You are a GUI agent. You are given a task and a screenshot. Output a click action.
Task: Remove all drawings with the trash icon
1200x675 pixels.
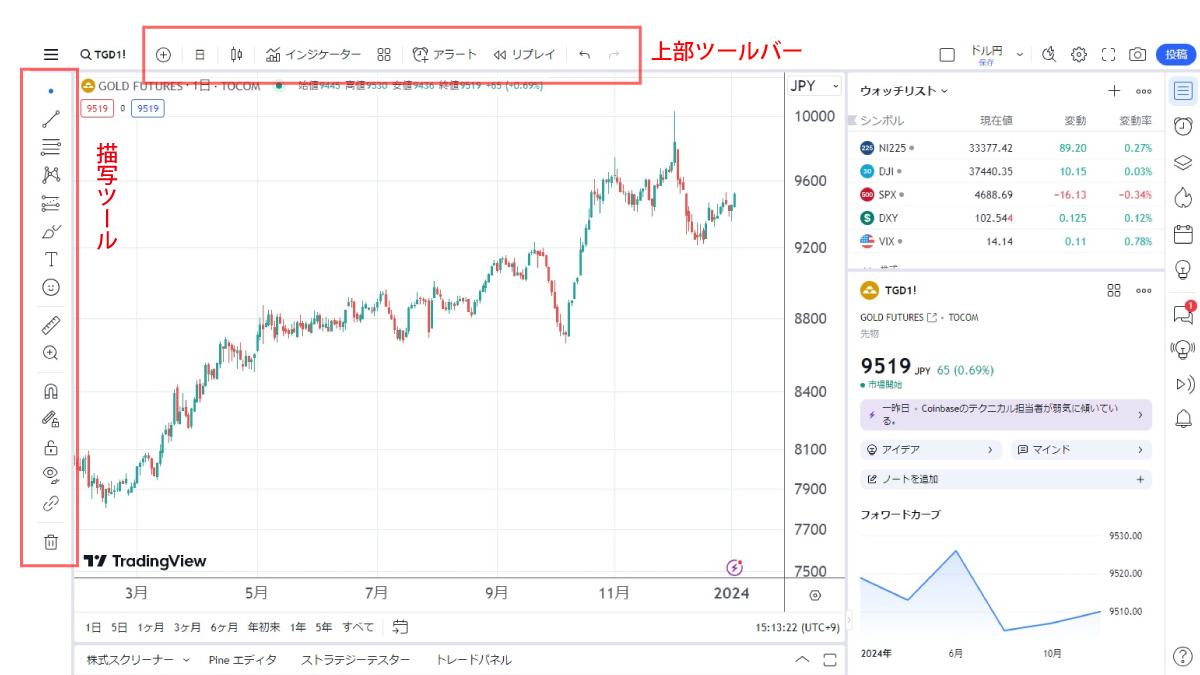click(51, 541)
